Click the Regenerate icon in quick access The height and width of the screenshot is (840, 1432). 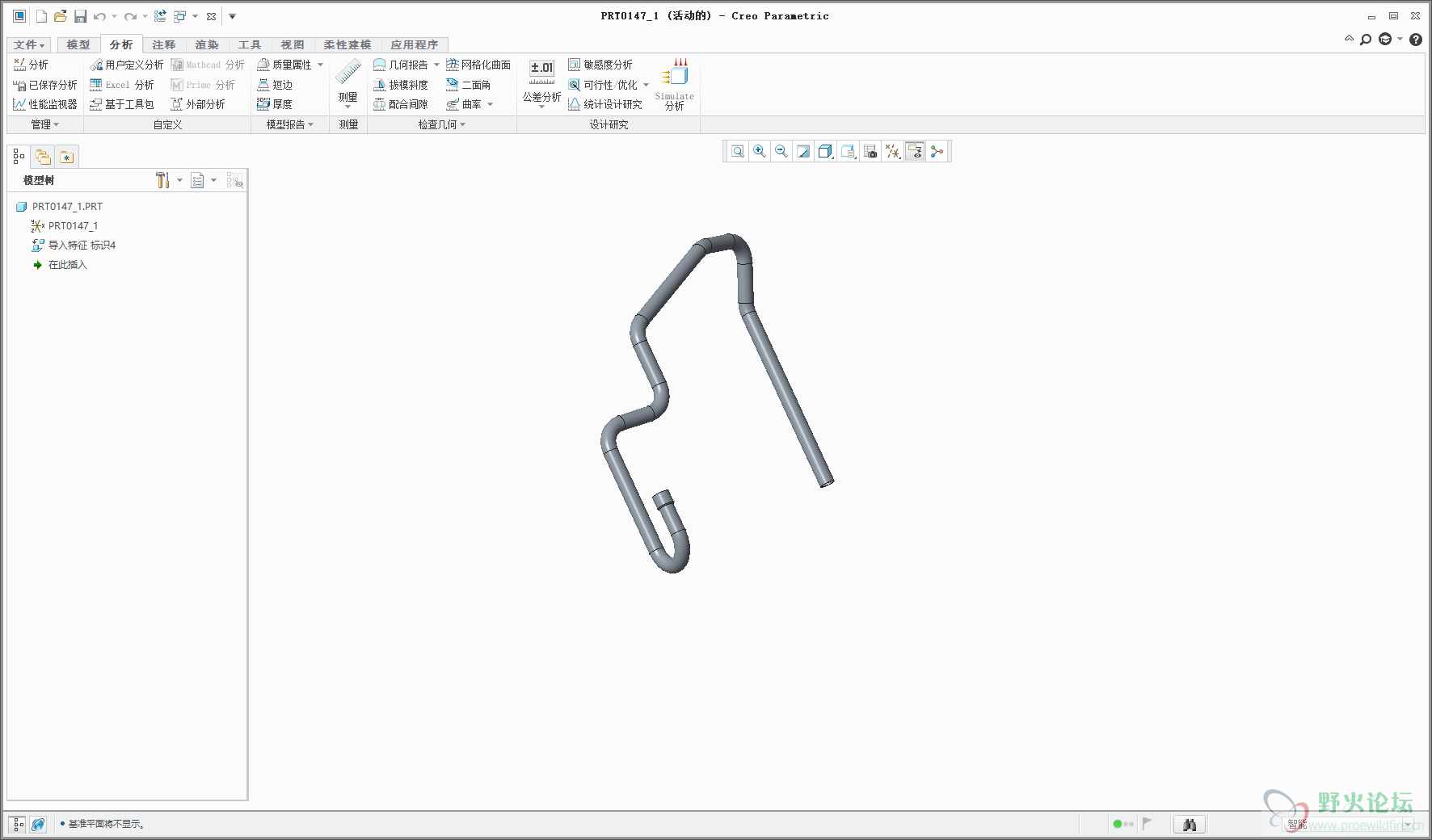[160, 16]
